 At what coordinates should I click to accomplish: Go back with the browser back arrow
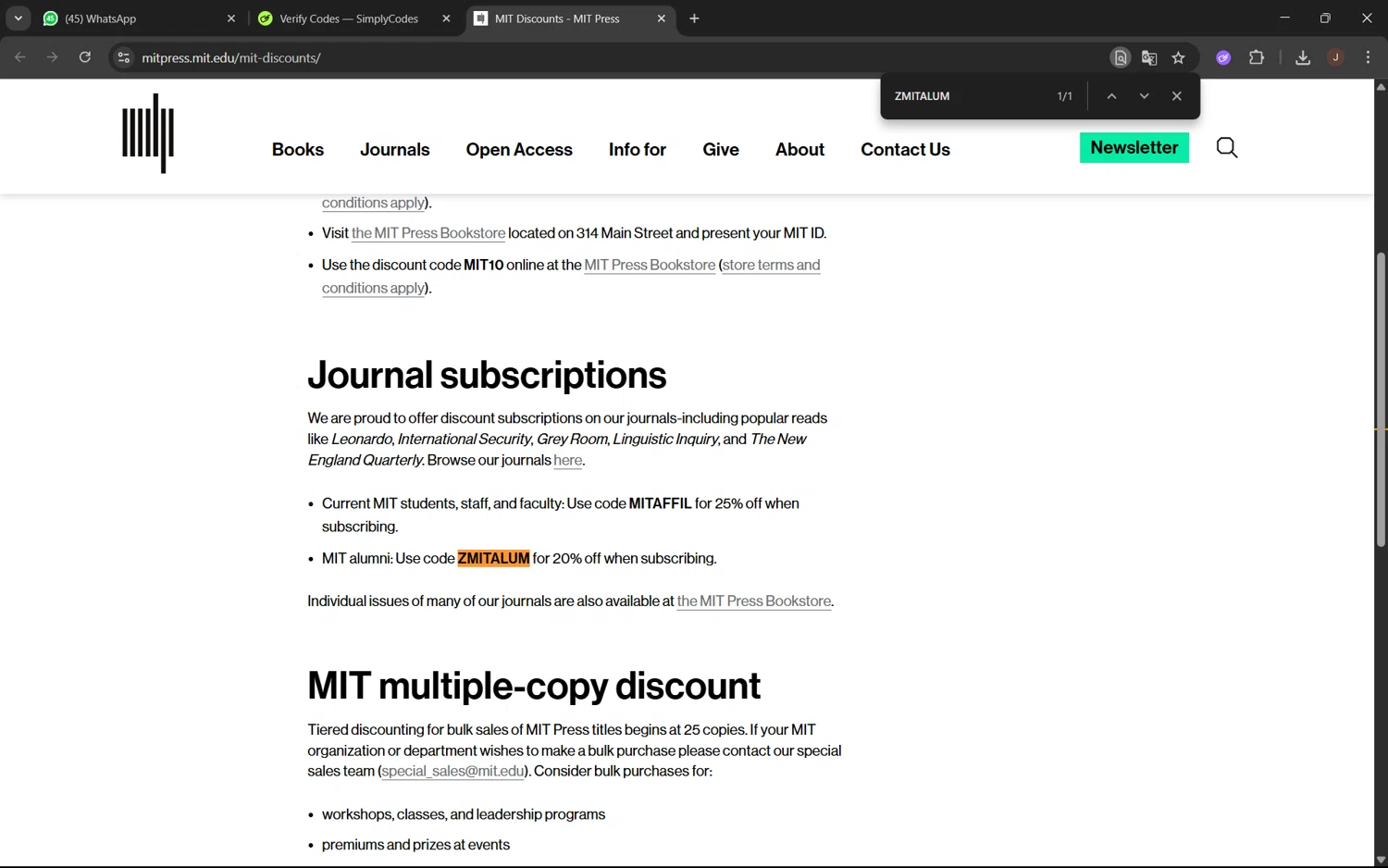point(20,57)
